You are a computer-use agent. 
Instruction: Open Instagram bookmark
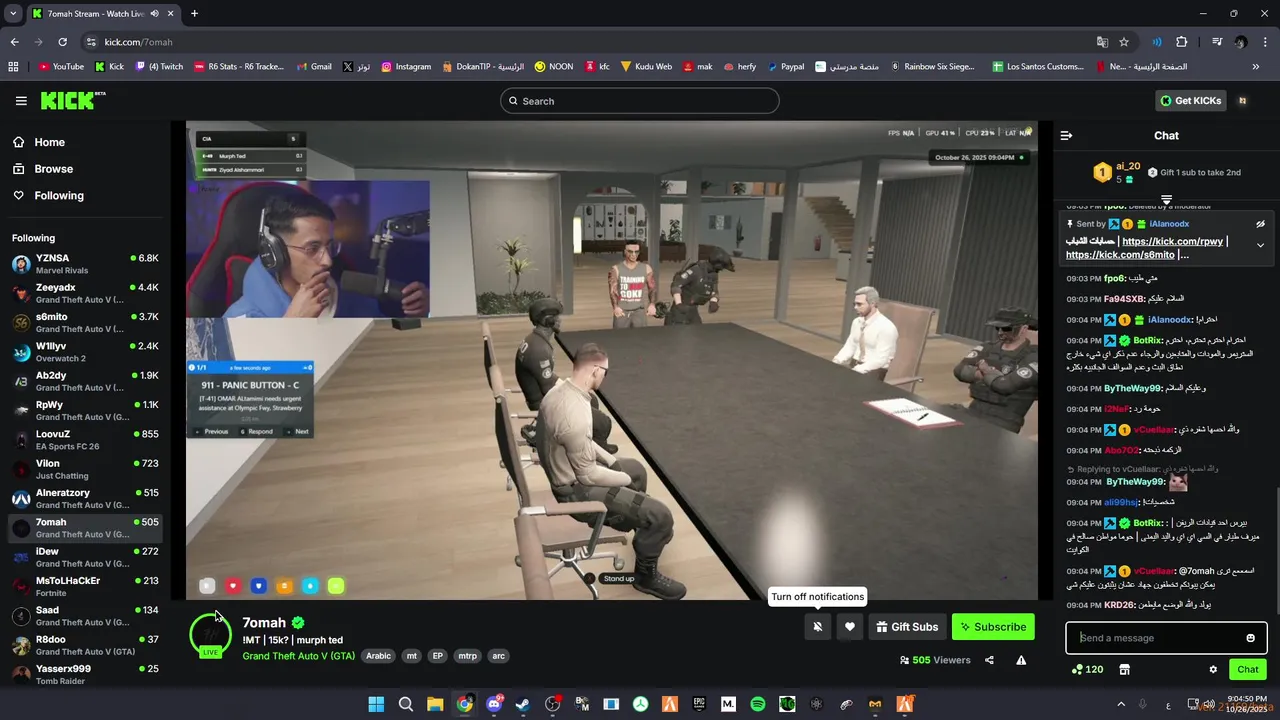click(406, 67)
